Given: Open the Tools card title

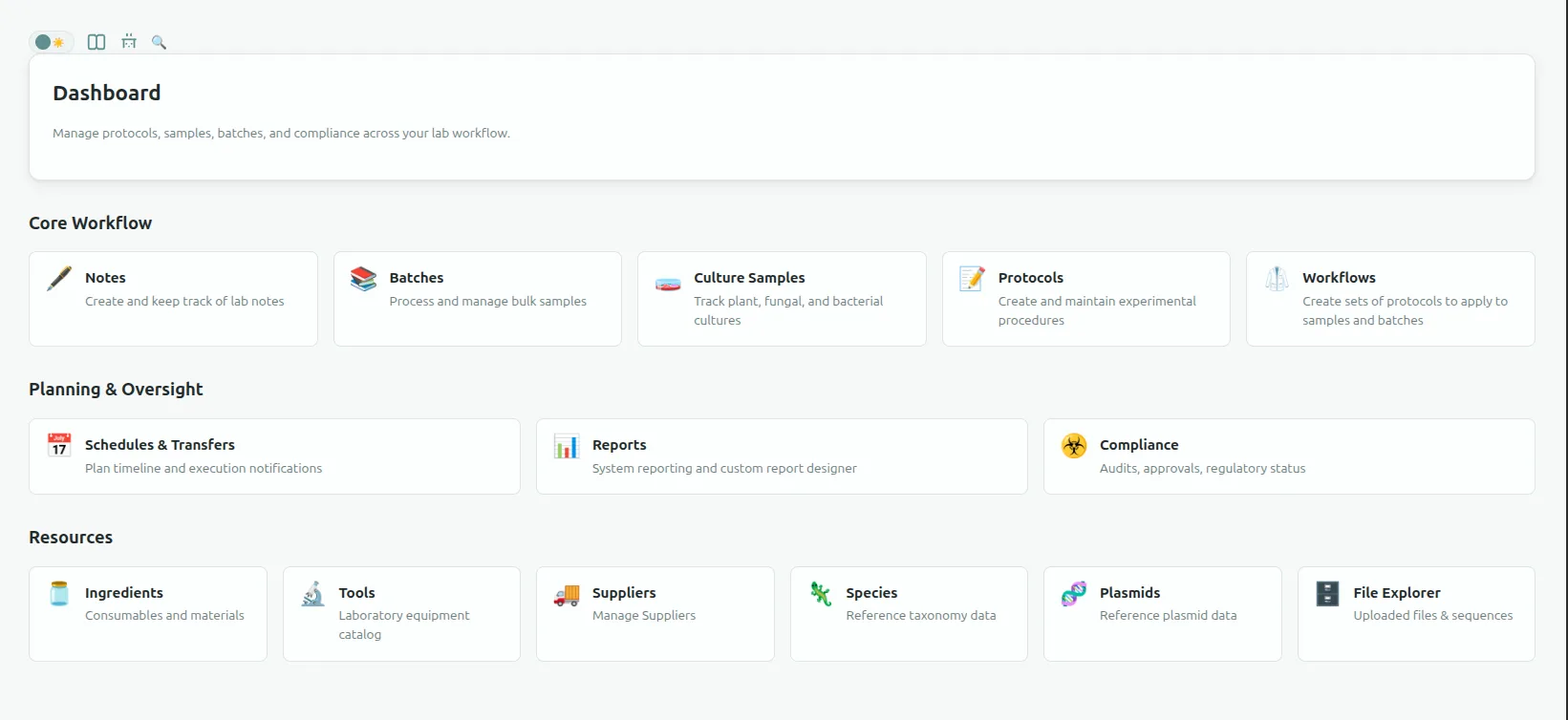Looking at the screenshot, I should (x=357, y=593).
